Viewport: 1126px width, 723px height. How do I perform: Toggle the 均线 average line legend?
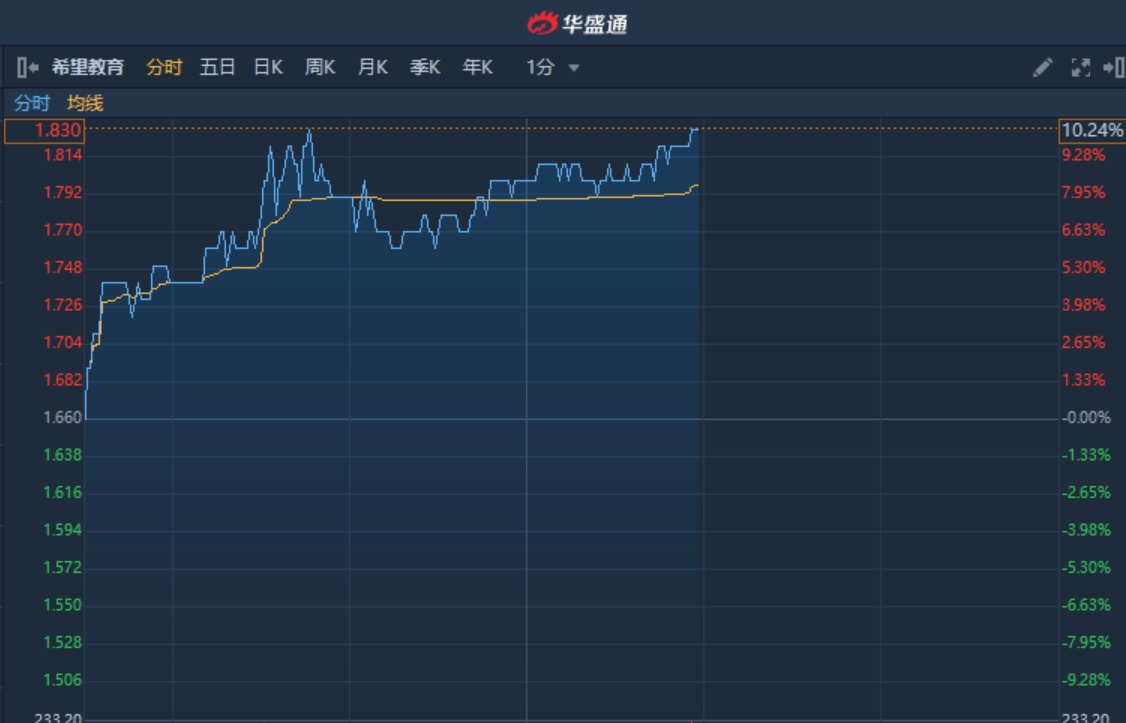[85, 103]
